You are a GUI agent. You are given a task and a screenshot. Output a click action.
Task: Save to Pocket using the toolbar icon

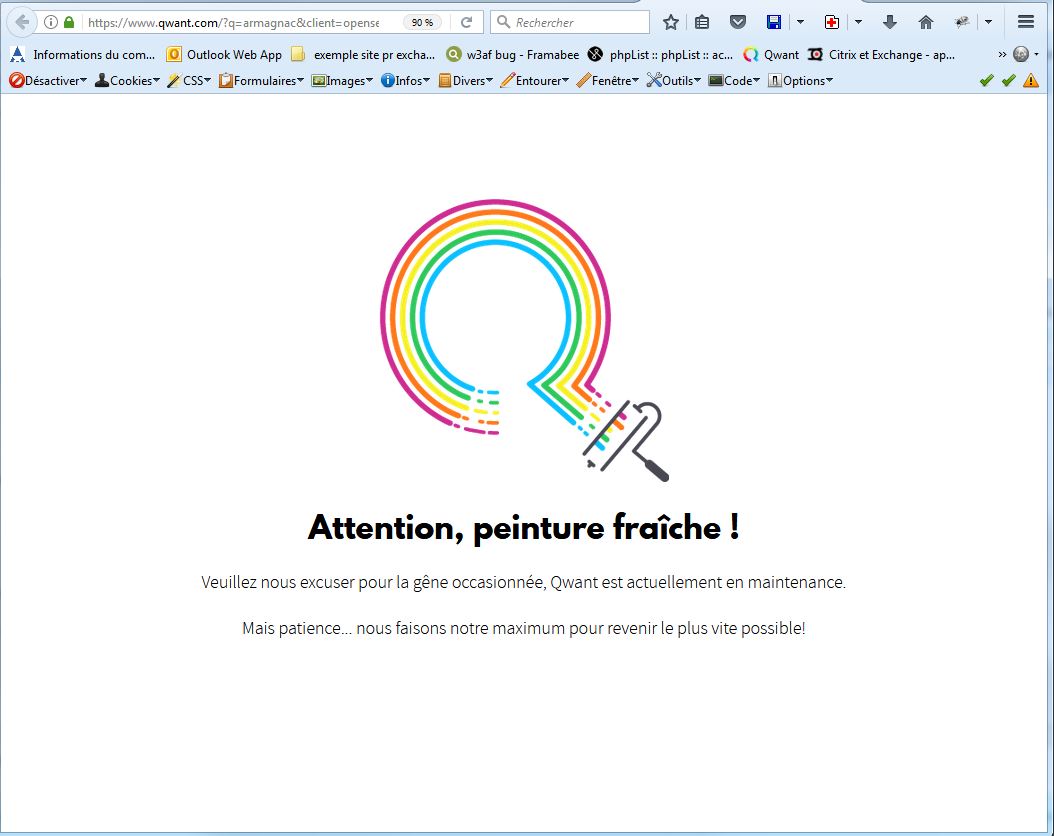click(x=737, y=22)
